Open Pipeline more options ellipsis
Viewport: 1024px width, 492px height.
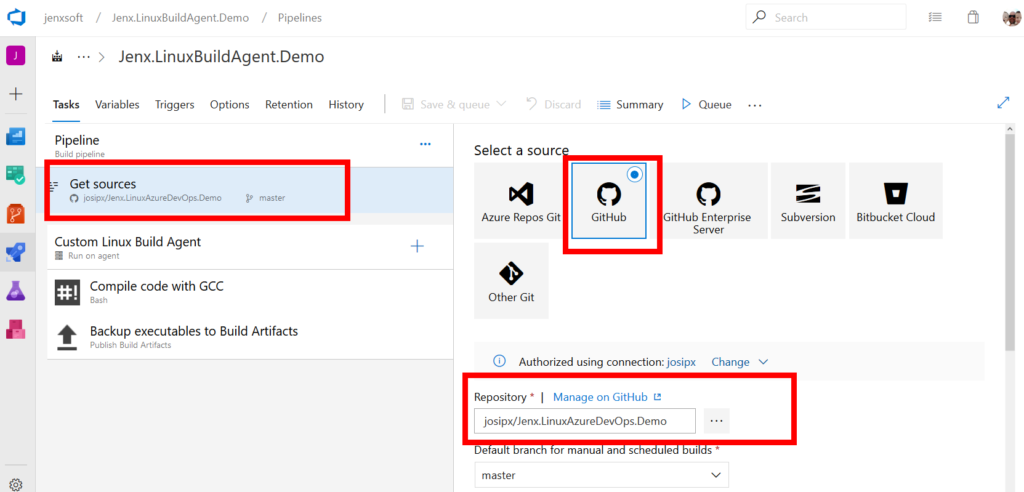pos(425,144)
